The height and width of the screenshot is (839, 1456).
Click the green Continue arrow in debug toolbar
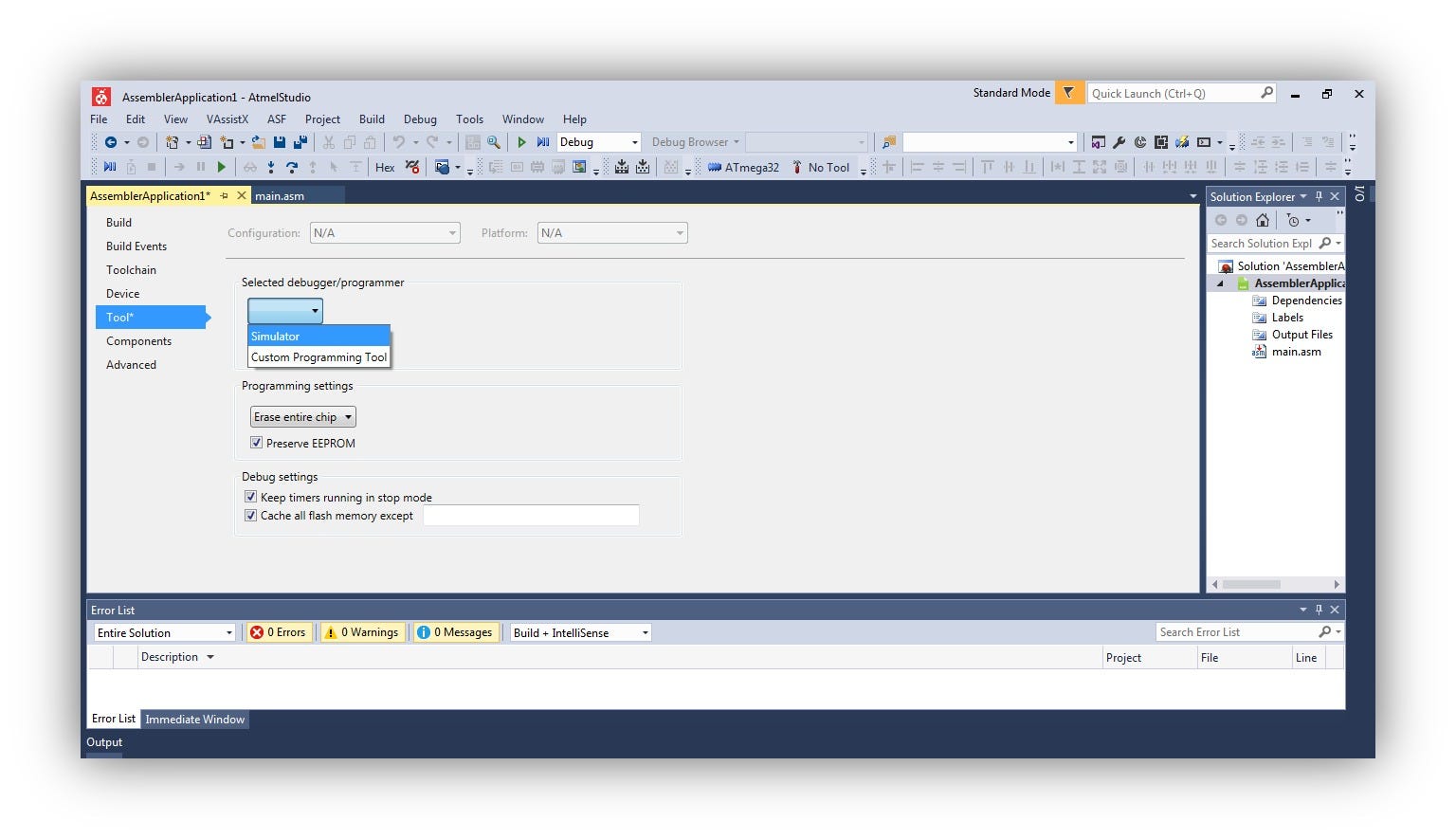(x=221, y=168)
